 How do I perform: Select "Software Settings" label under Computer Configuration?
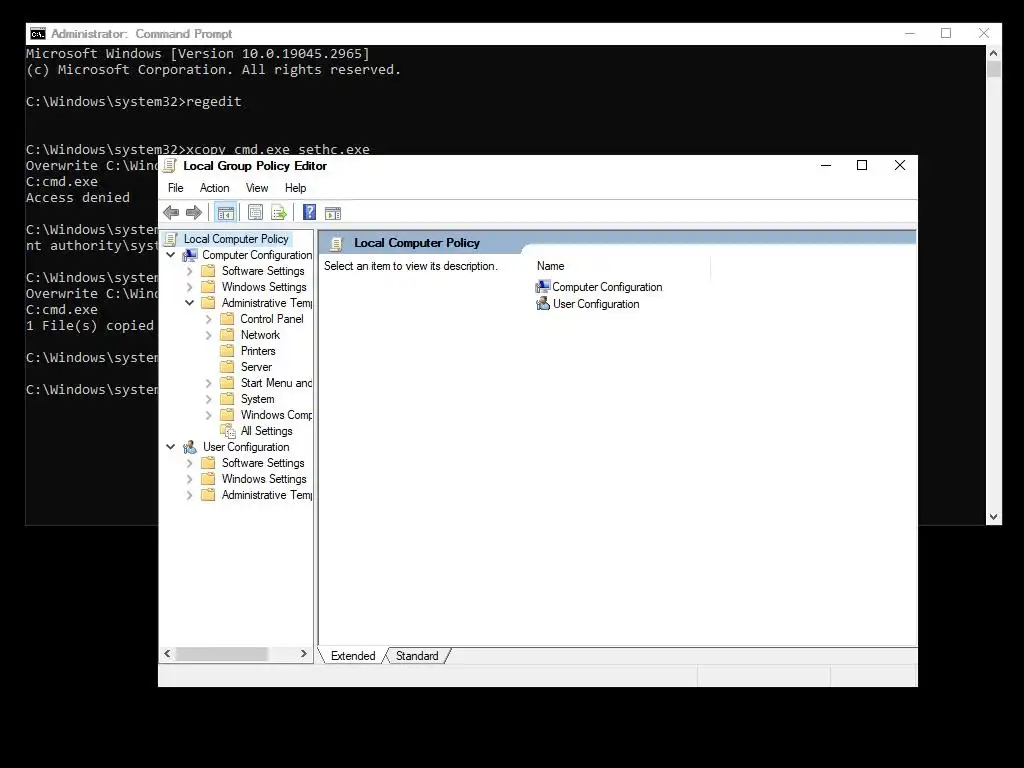coord(263,271)
